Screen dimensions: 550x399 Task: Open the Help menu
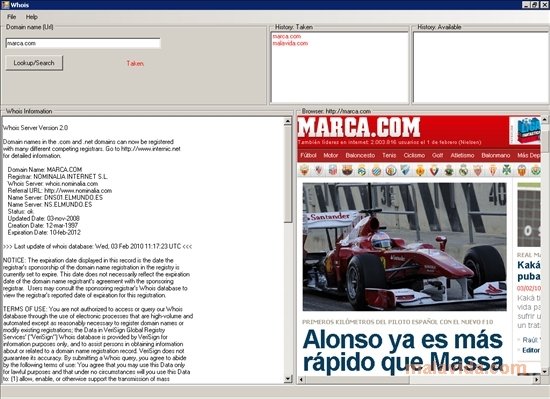click(x=32, y=17)
